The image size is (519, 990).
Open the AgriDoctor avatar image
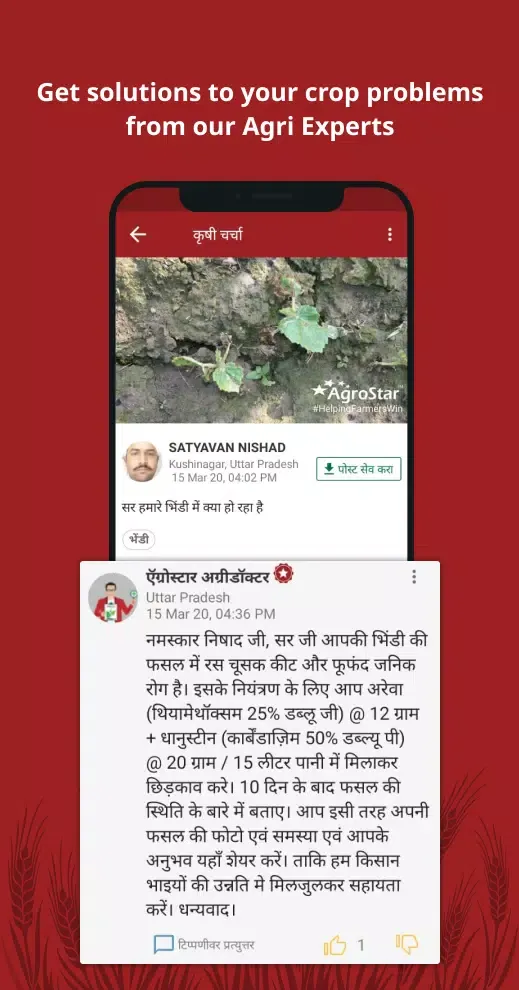(112, 597)
